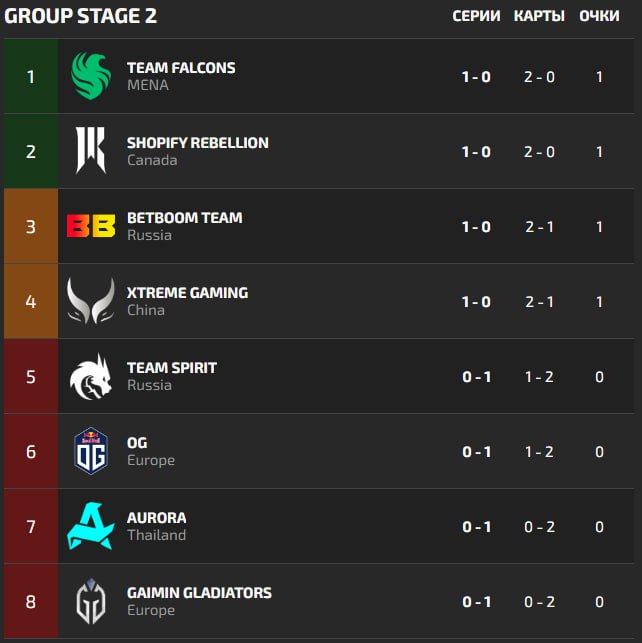
Task: Select the orange rank 3 position cell
Action: [31, 226]
